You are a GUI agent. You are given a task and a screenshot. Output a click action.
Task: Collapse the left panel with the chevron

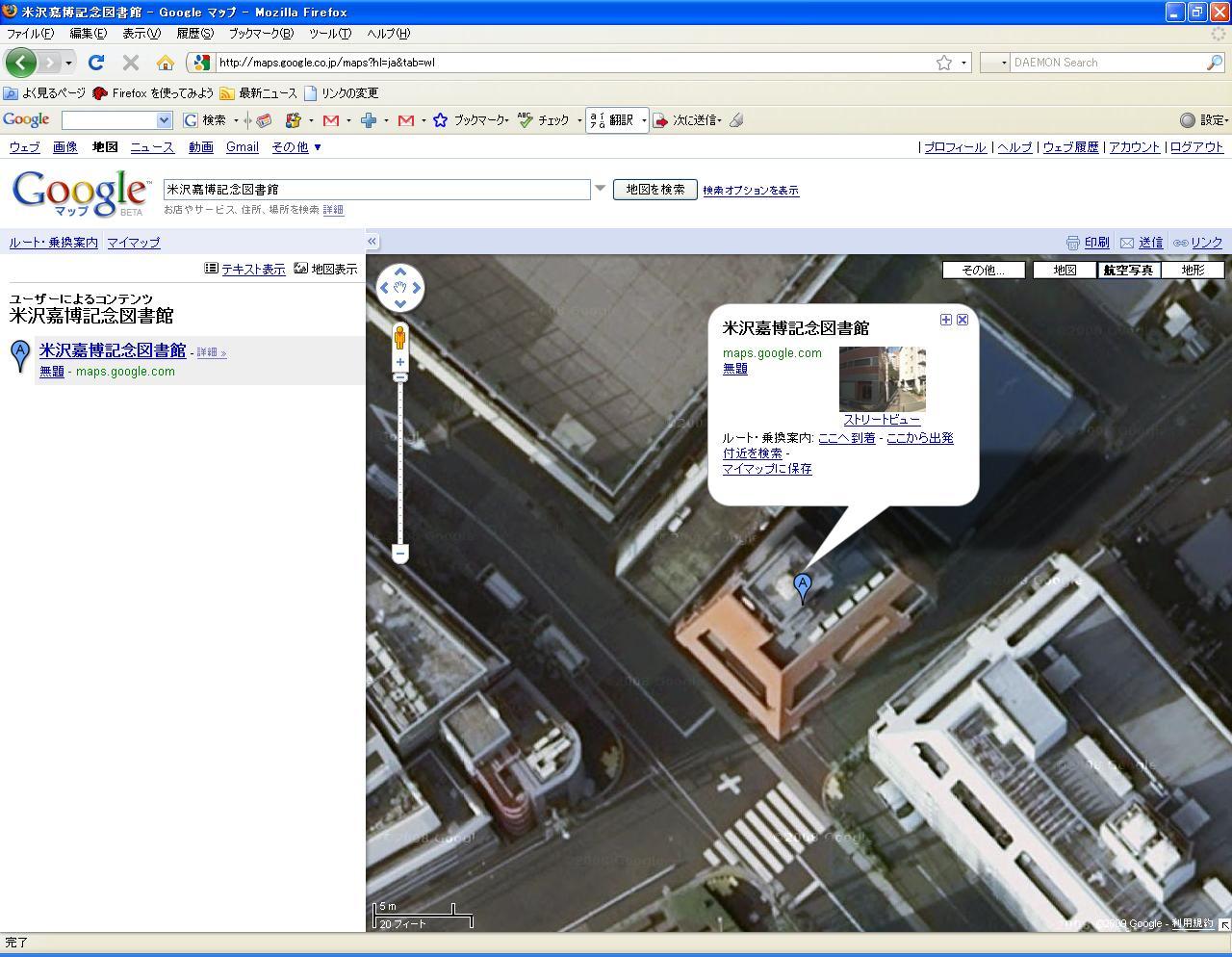[x=372, y=242]
